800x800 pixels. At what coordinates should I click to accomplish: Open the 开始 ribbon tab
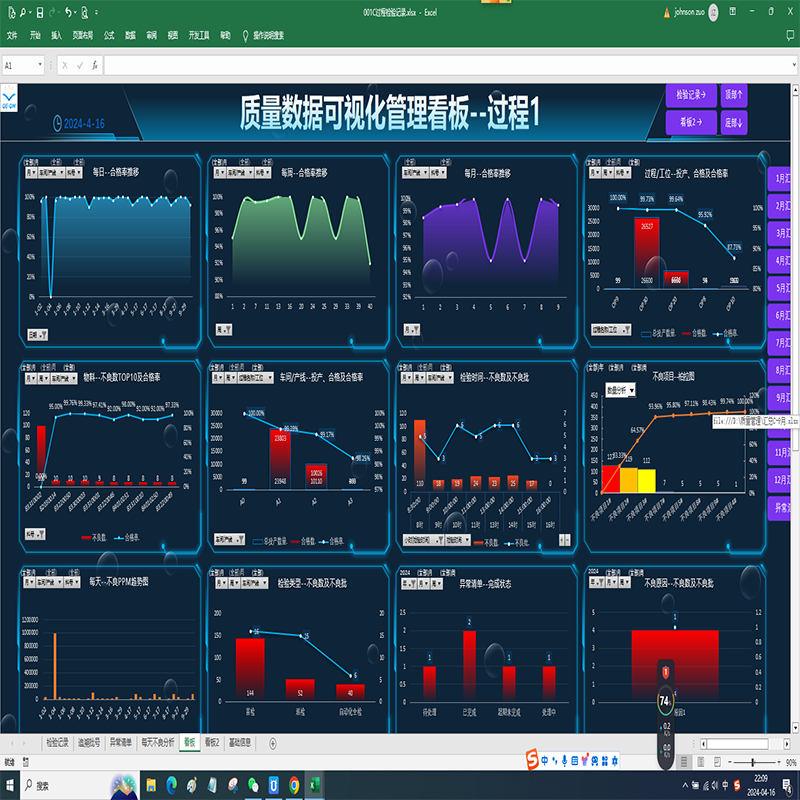point(35,35)
